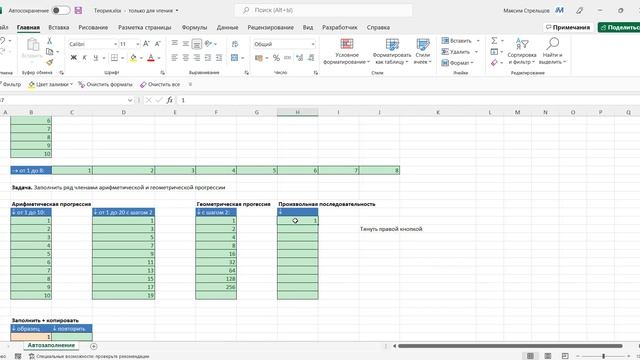Click Очистить форматы in quick toolbar

(105, 84)
